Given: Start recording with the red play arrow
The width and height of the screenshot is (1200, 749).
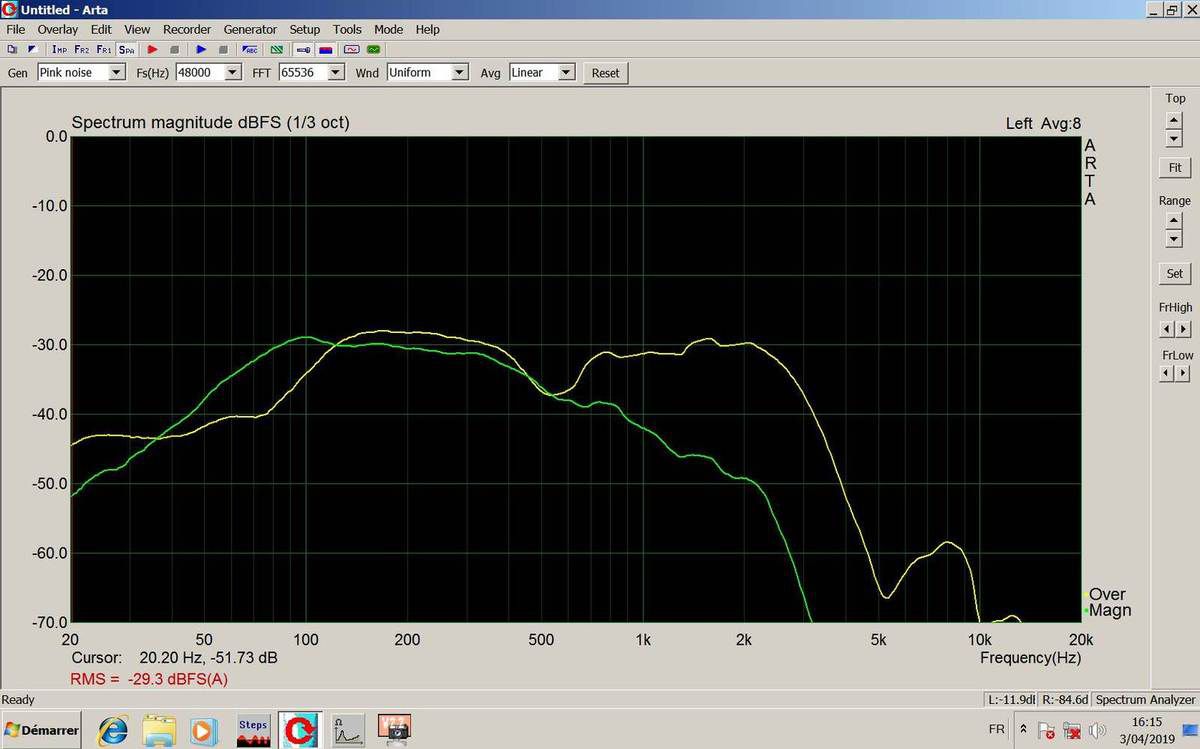Looking at the screenshot, I should click(x=153, y=49).
